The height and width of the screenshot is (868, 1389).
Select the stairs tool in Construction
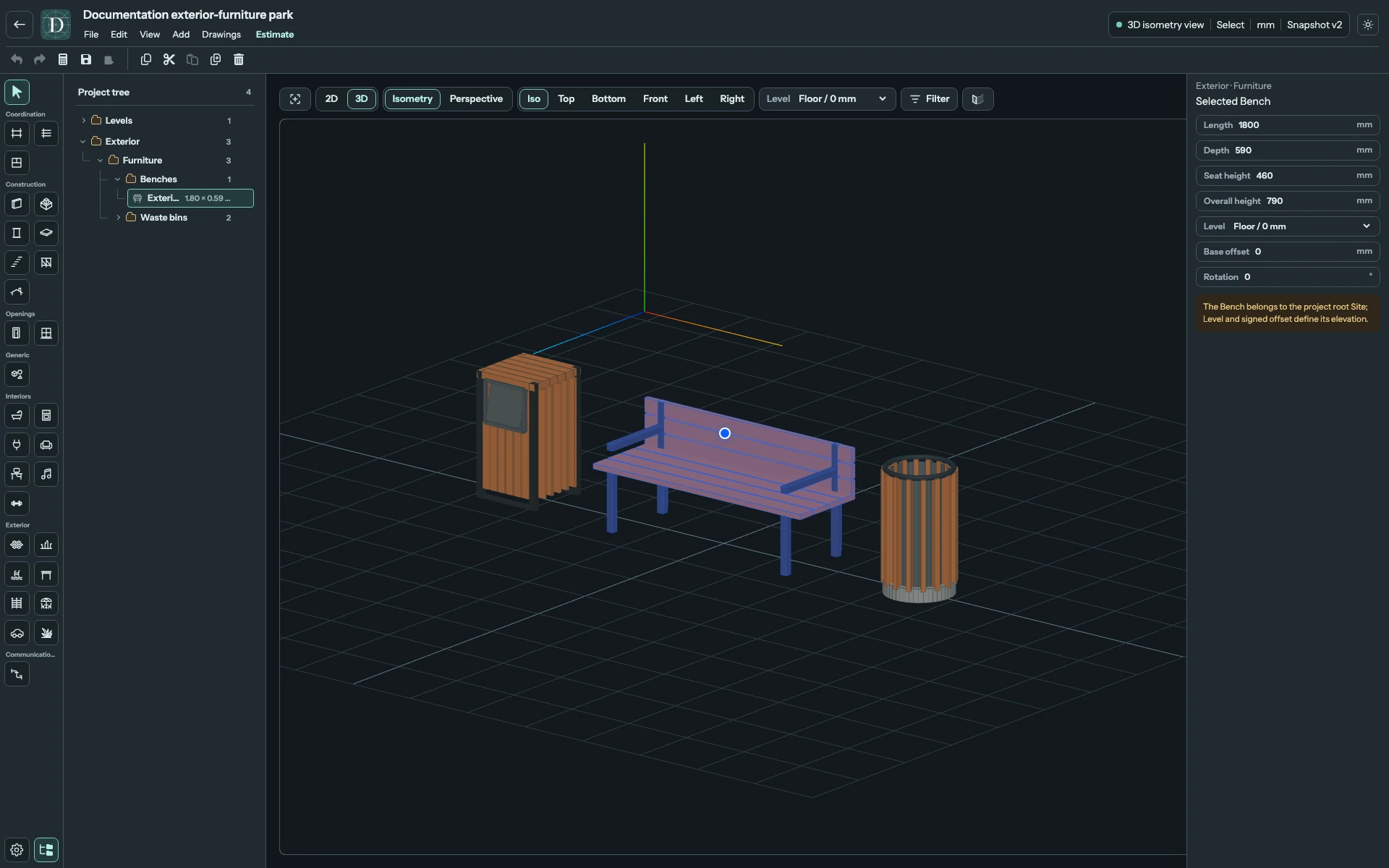coord(17,263)
